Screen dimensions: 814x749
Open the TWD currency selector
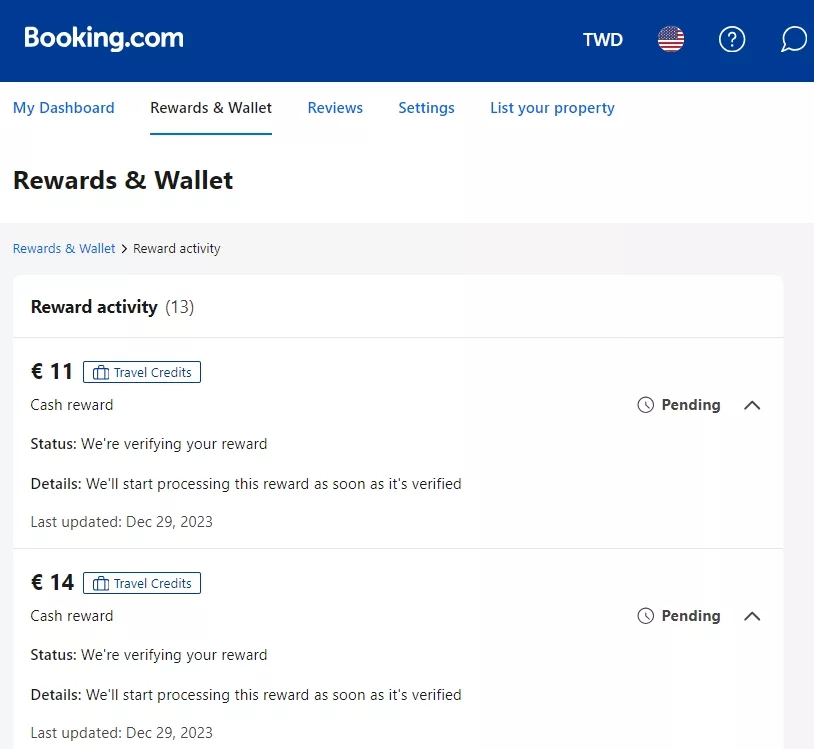coord(602,40)
